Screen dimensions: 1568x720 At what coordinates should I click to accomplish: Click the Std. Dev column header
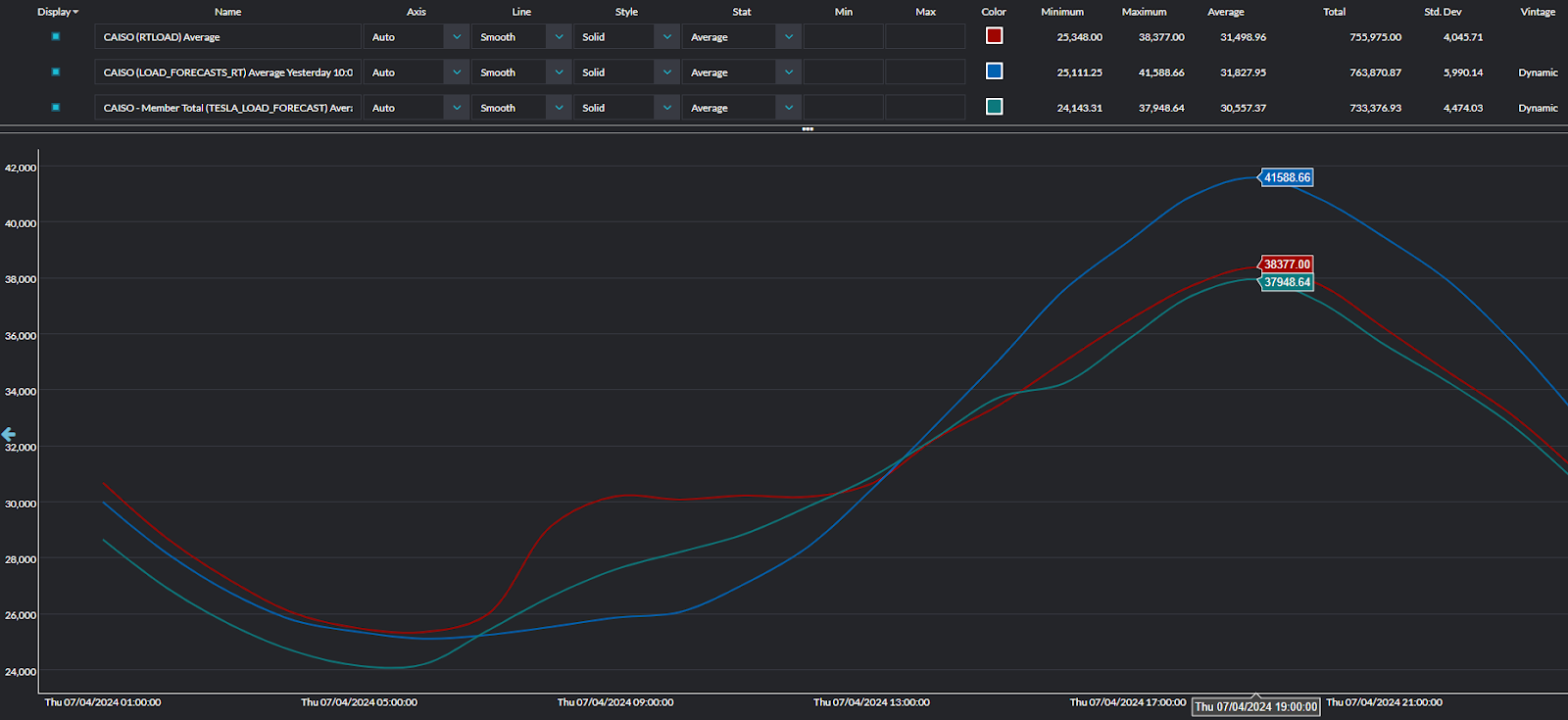point(1443,12)
